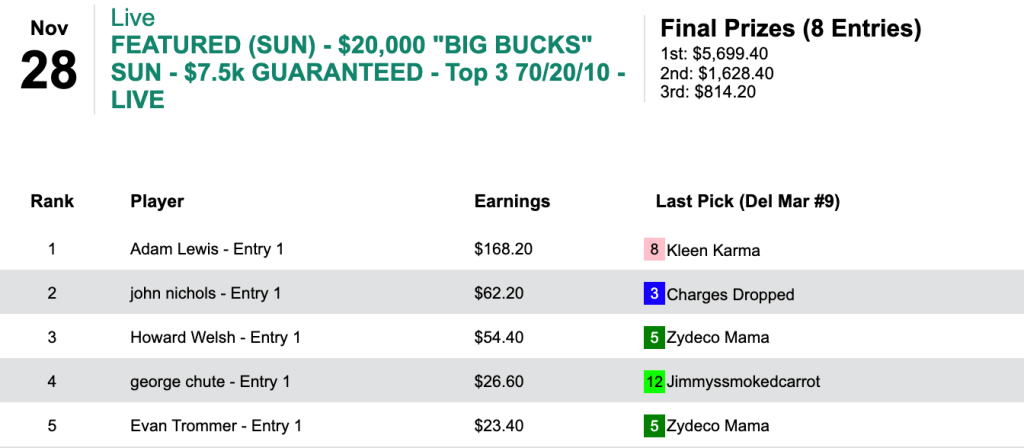This screenshot has height=448, width=1024.
Task: Click the Charges Dropped pick name
Action: pyautogui.click(x=730, y=294)
